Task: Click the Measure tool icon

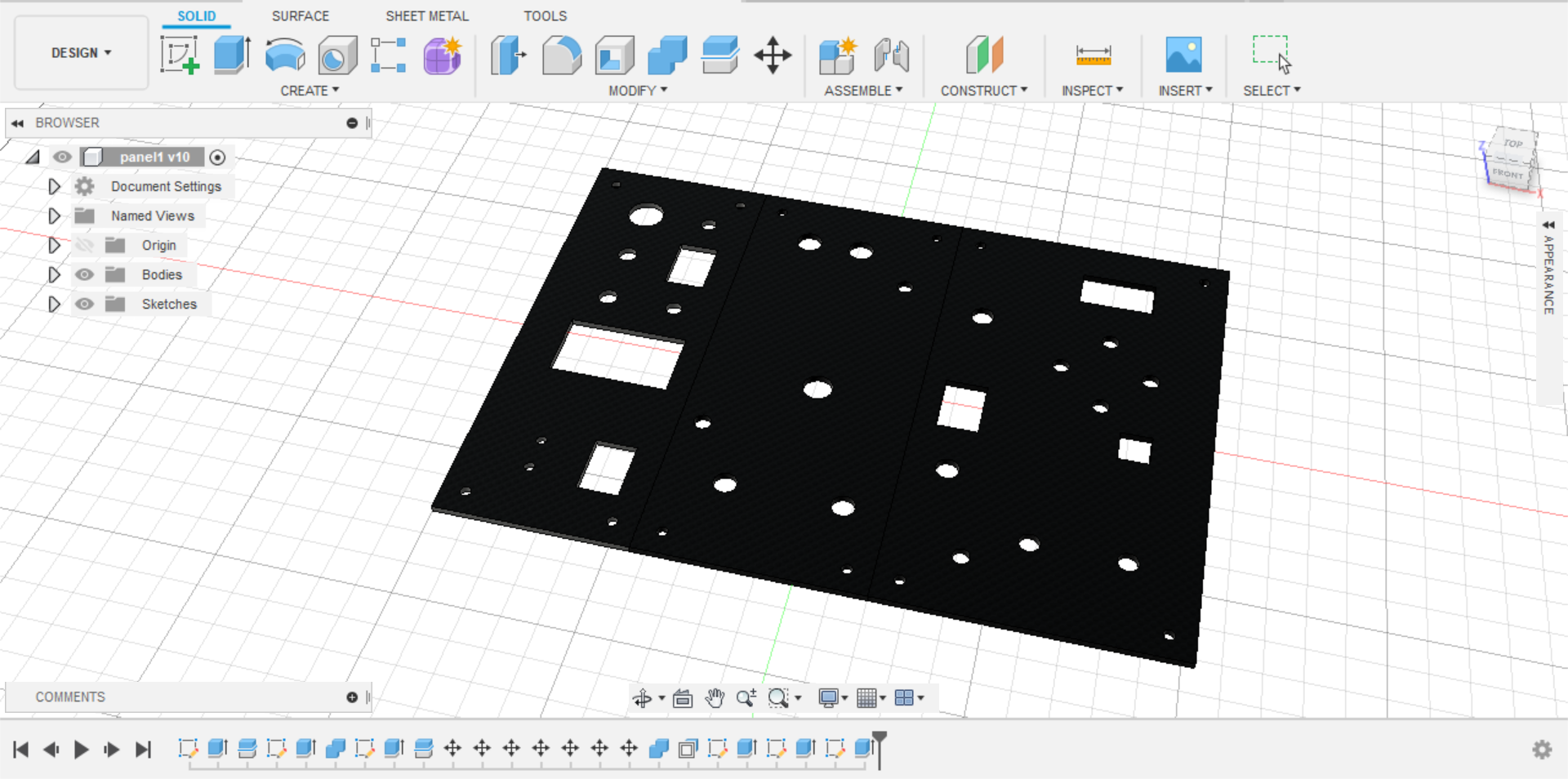Action: [x=1093, y=56]
